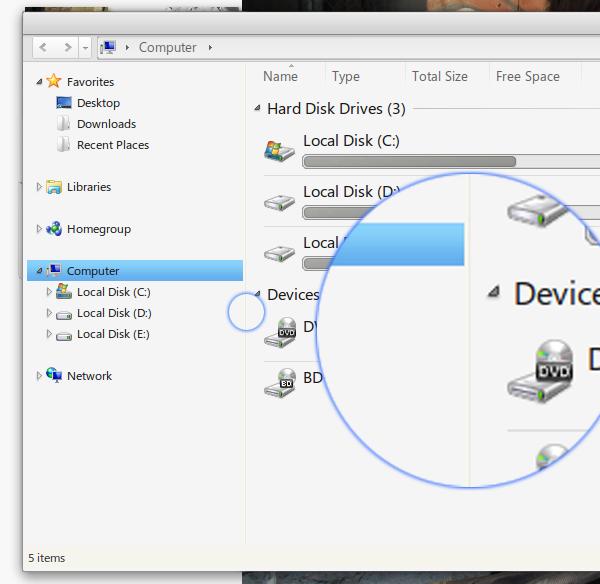Click Local Disk (C:) drive icon in sidebar

click(x=64, y=291)
